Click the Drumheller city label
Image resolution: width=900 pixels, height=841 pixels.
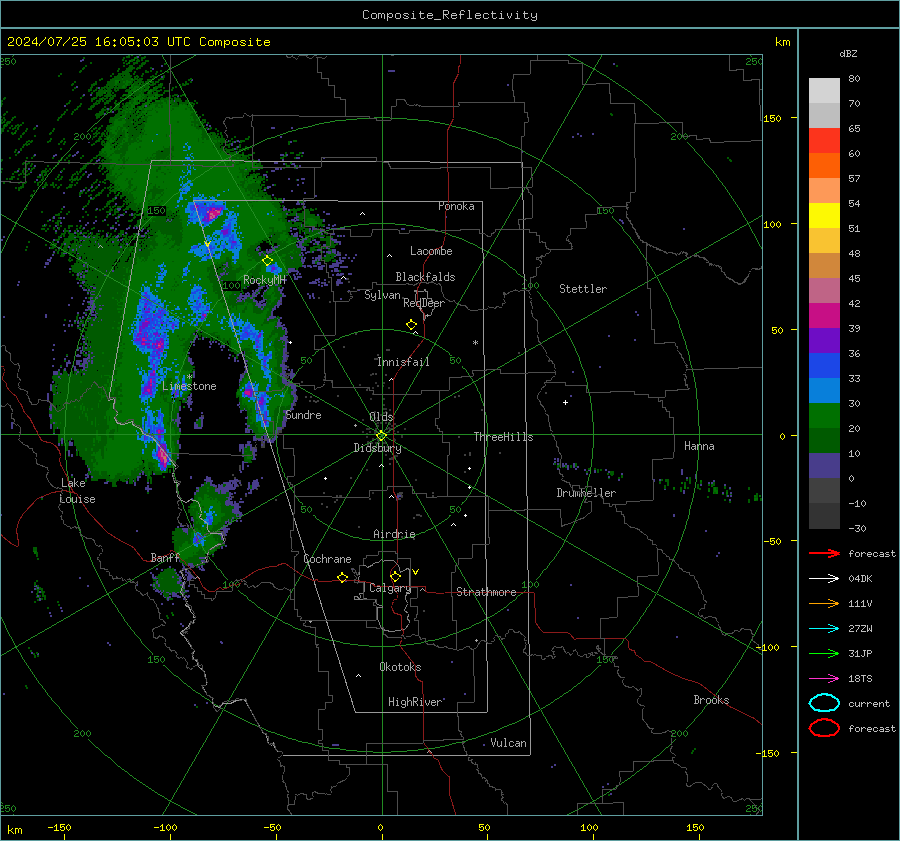(586, 493)
